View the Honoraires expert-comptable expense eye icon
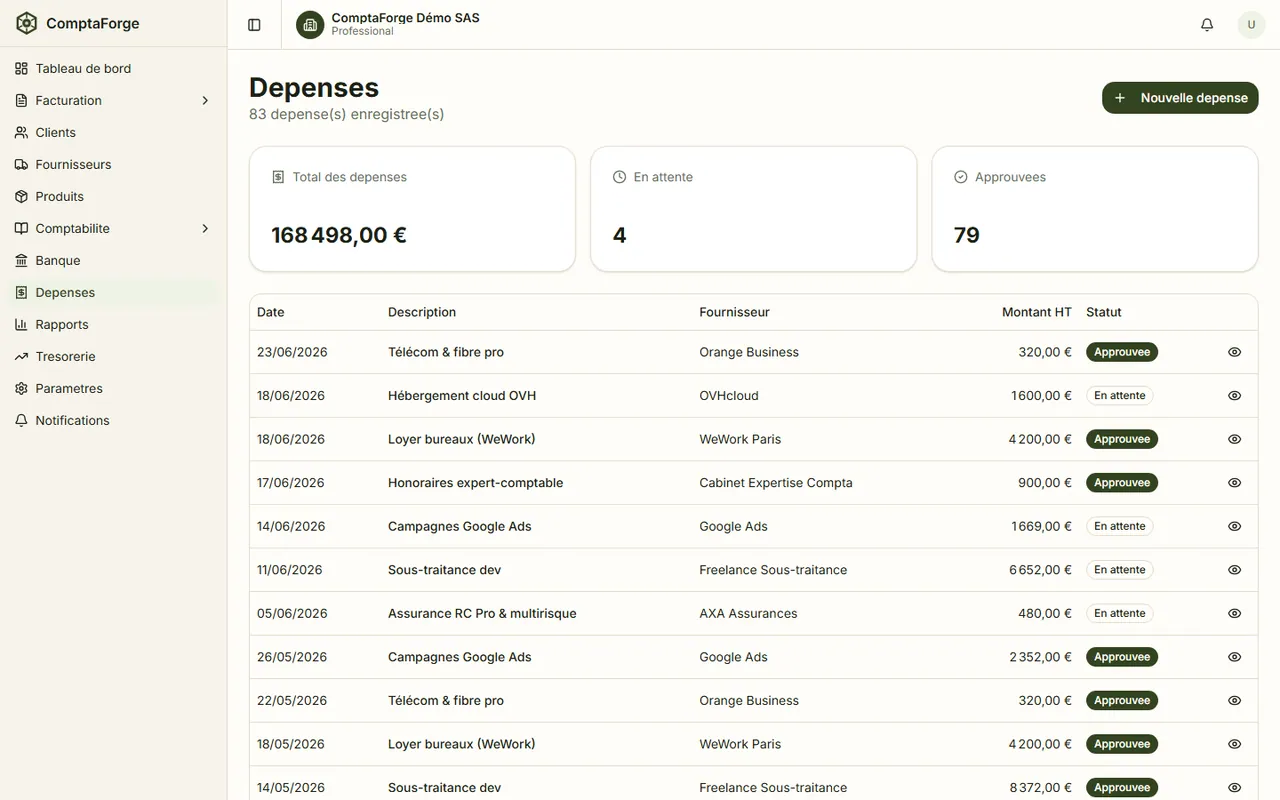The height and width of the screenshot is (800, 1280). click(x=1234, y=483)
